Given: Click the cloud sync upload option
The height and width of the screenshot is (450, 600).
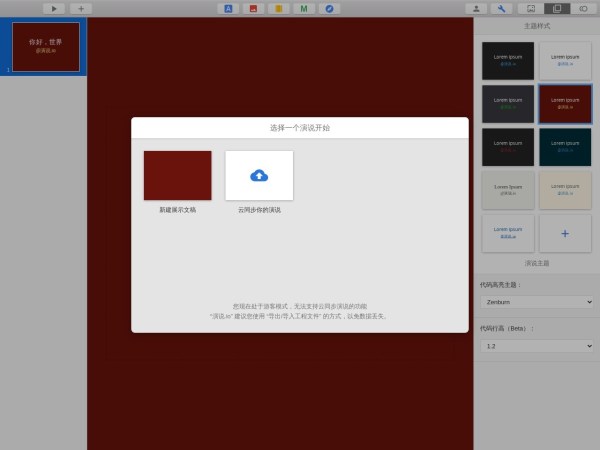Looking at the screenshot, I should click(259, 176).
